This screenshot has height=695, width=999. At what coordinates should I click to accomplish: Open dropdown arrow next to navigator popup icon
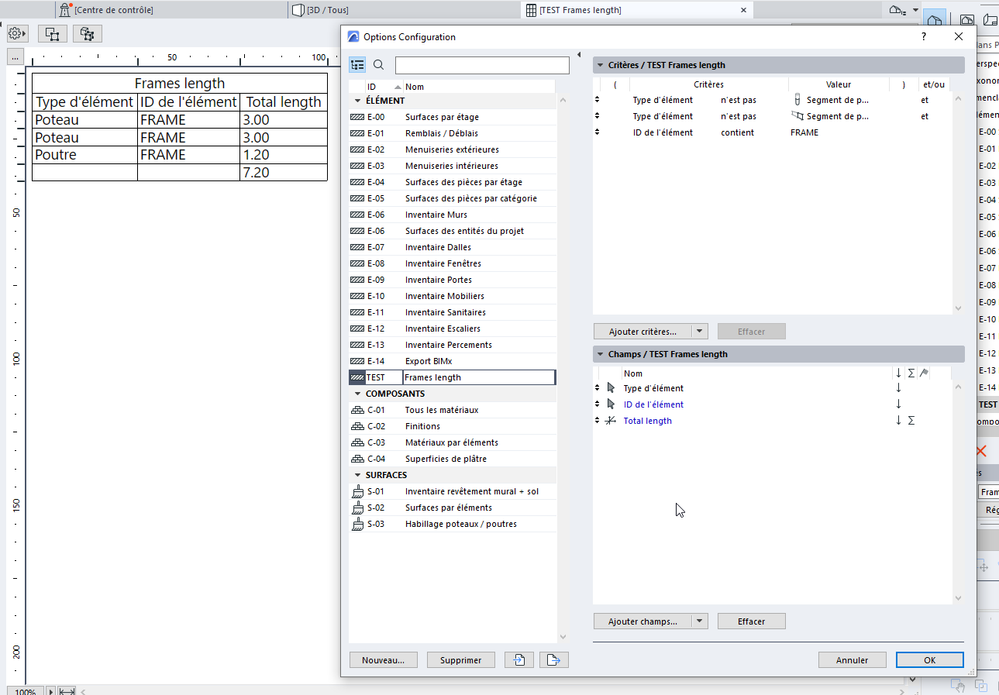[x=916, y=10]
